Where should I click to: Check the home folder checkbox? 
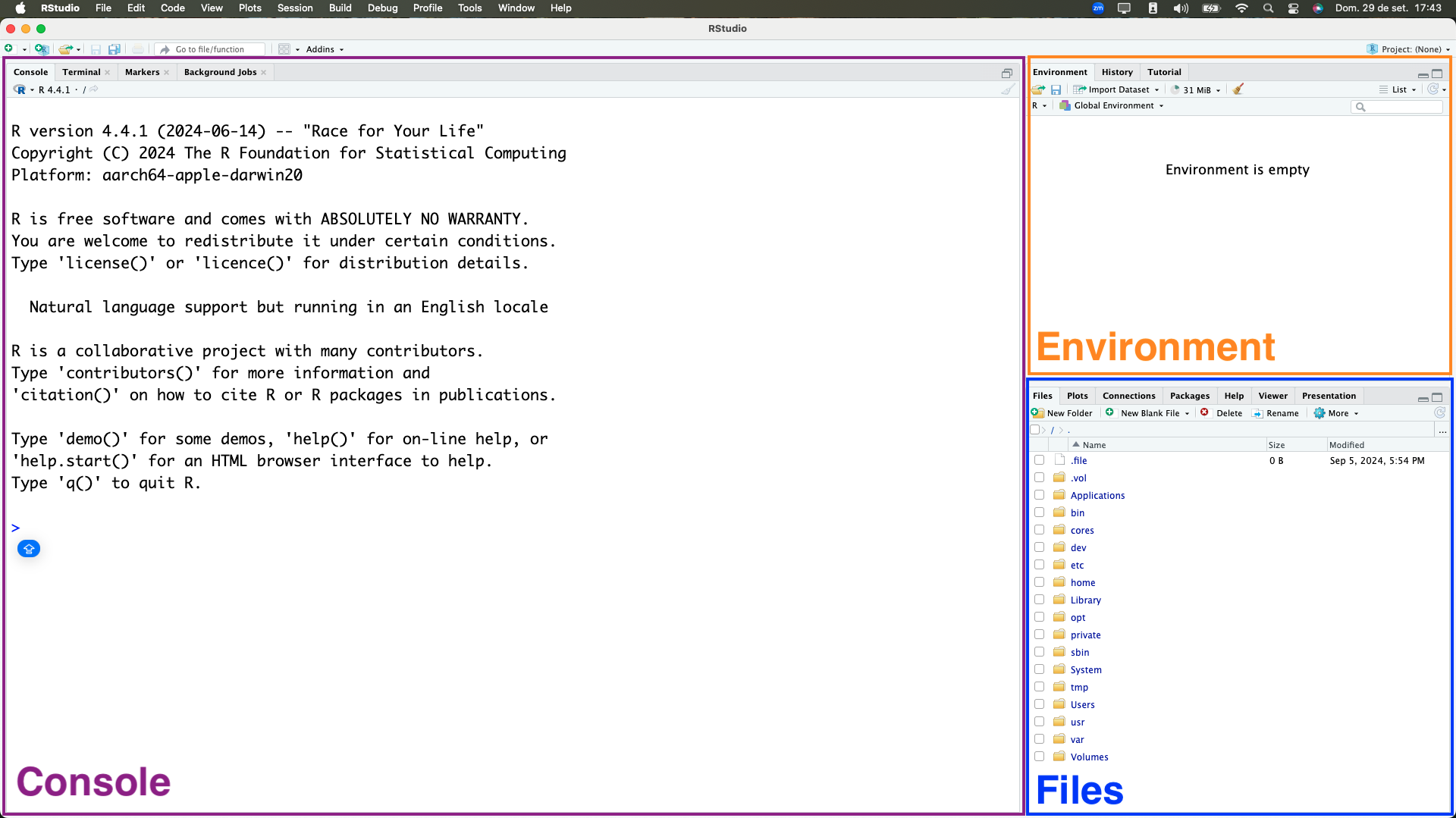[x=1039, y=582]
